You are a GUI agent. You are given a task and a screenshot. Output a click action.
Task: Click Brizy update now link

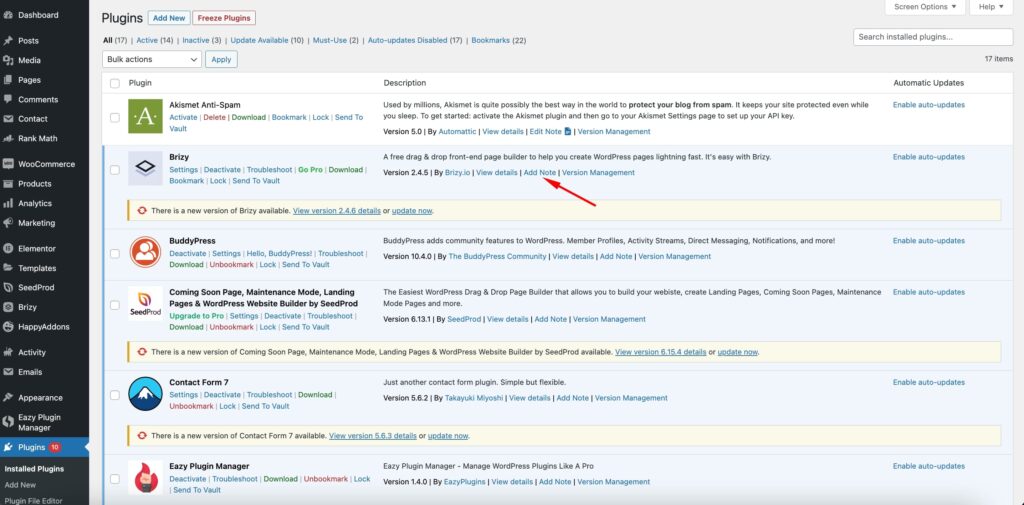click(412, 211)
